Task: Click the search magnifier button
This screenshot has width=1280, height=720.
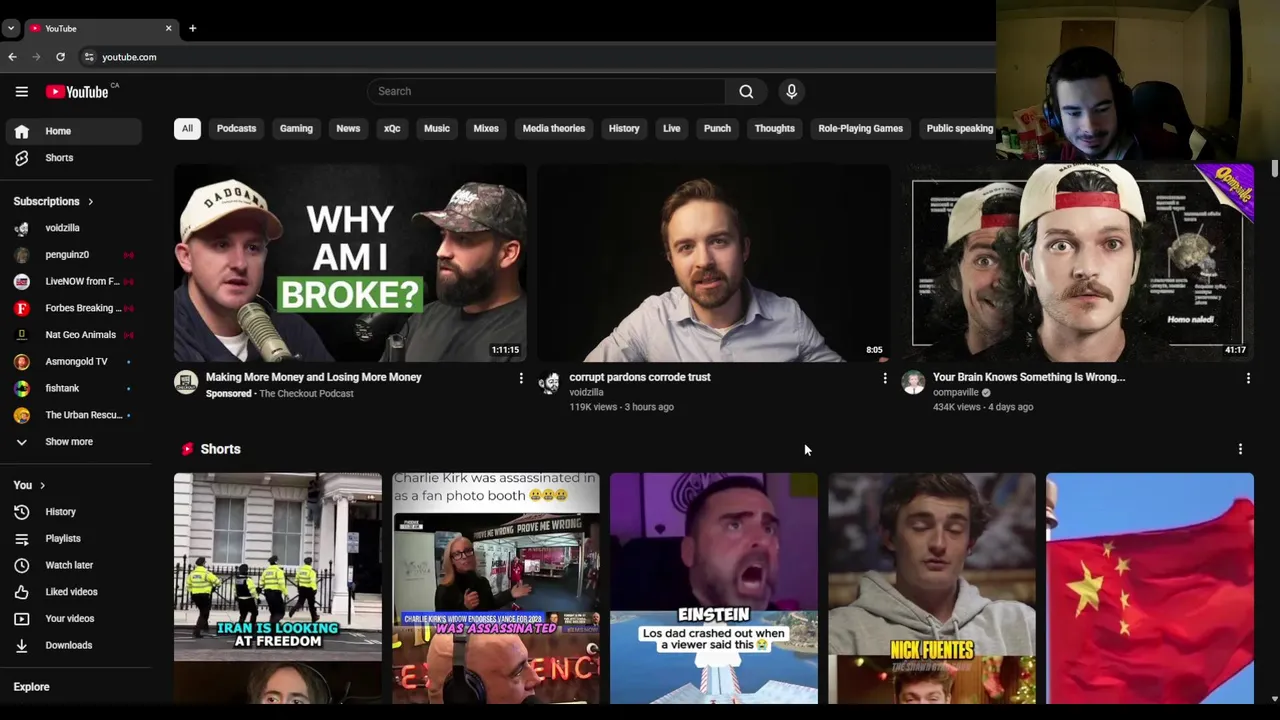Action: pyautogui.click(x=746, y=91)
